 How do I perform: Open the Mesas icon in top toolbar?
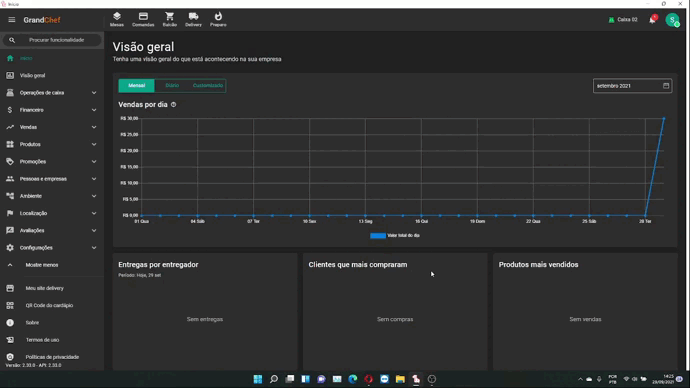coord(117,19)
